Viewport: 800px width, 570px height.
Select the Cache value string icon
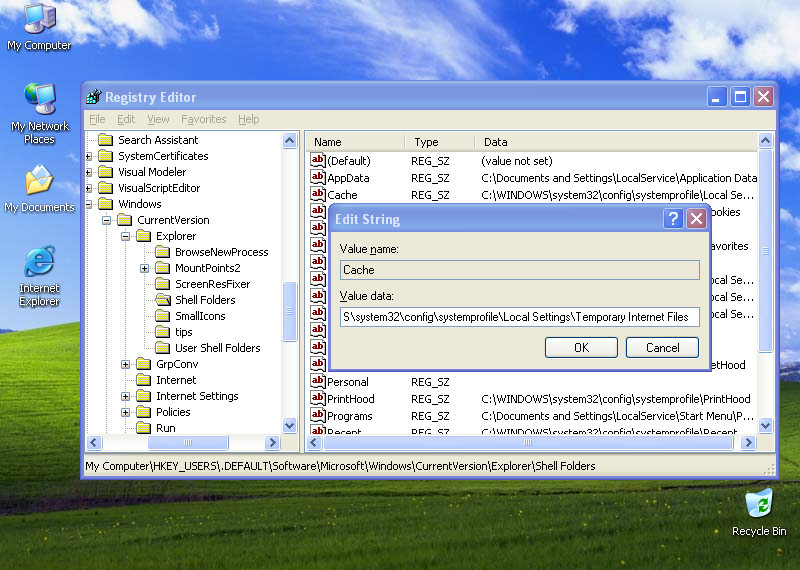317,194
